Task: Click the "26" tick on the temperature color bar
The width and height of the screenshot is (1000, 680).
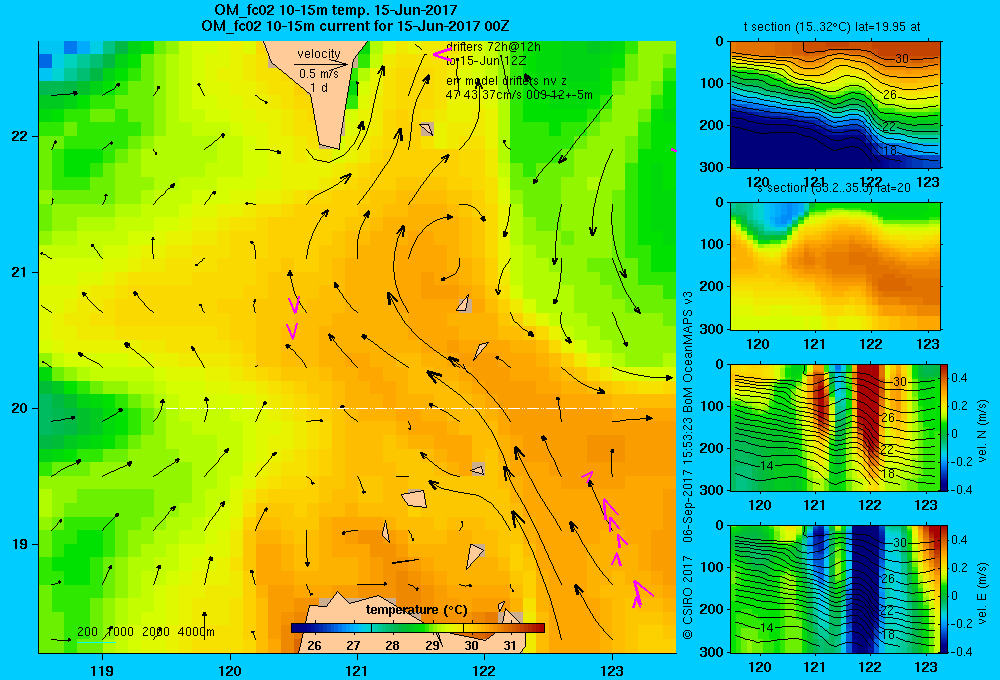Action: (x=314, y=646)
